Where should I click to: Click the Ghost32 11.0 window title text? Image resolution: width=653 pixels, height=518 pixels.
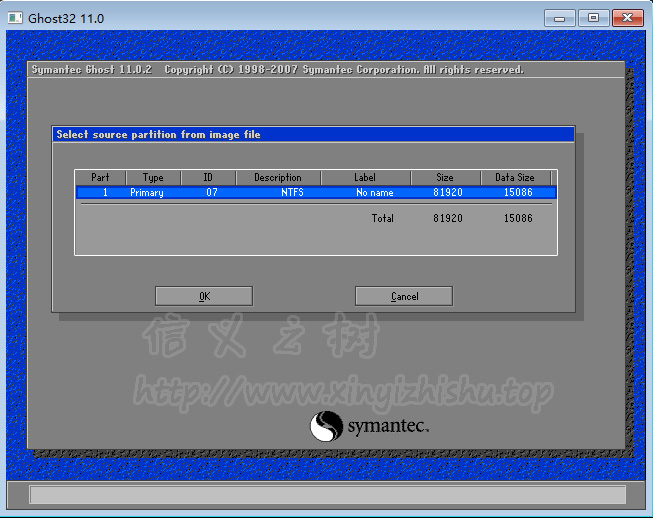[67, 18]
